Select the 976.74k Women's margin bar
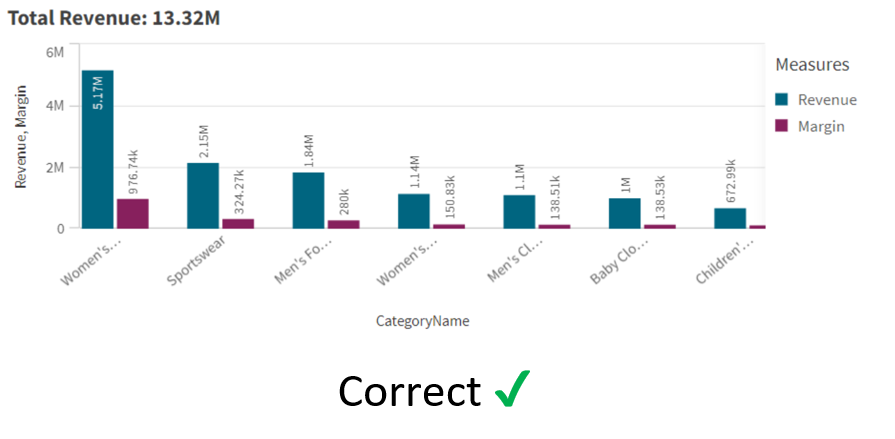895x439 pixels. (x=133, y=214)
